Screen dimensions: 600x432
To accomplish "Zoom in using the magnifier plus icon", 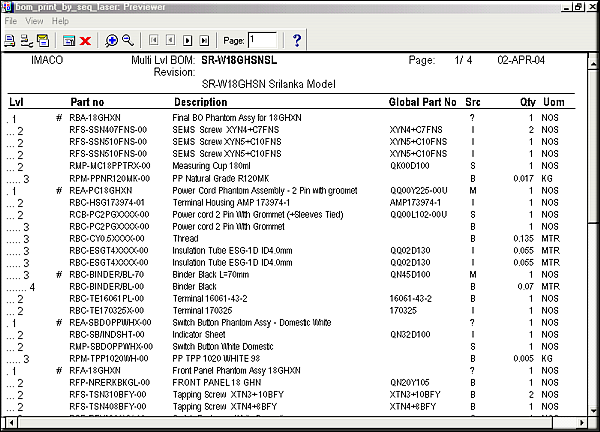I will [111, 40].
